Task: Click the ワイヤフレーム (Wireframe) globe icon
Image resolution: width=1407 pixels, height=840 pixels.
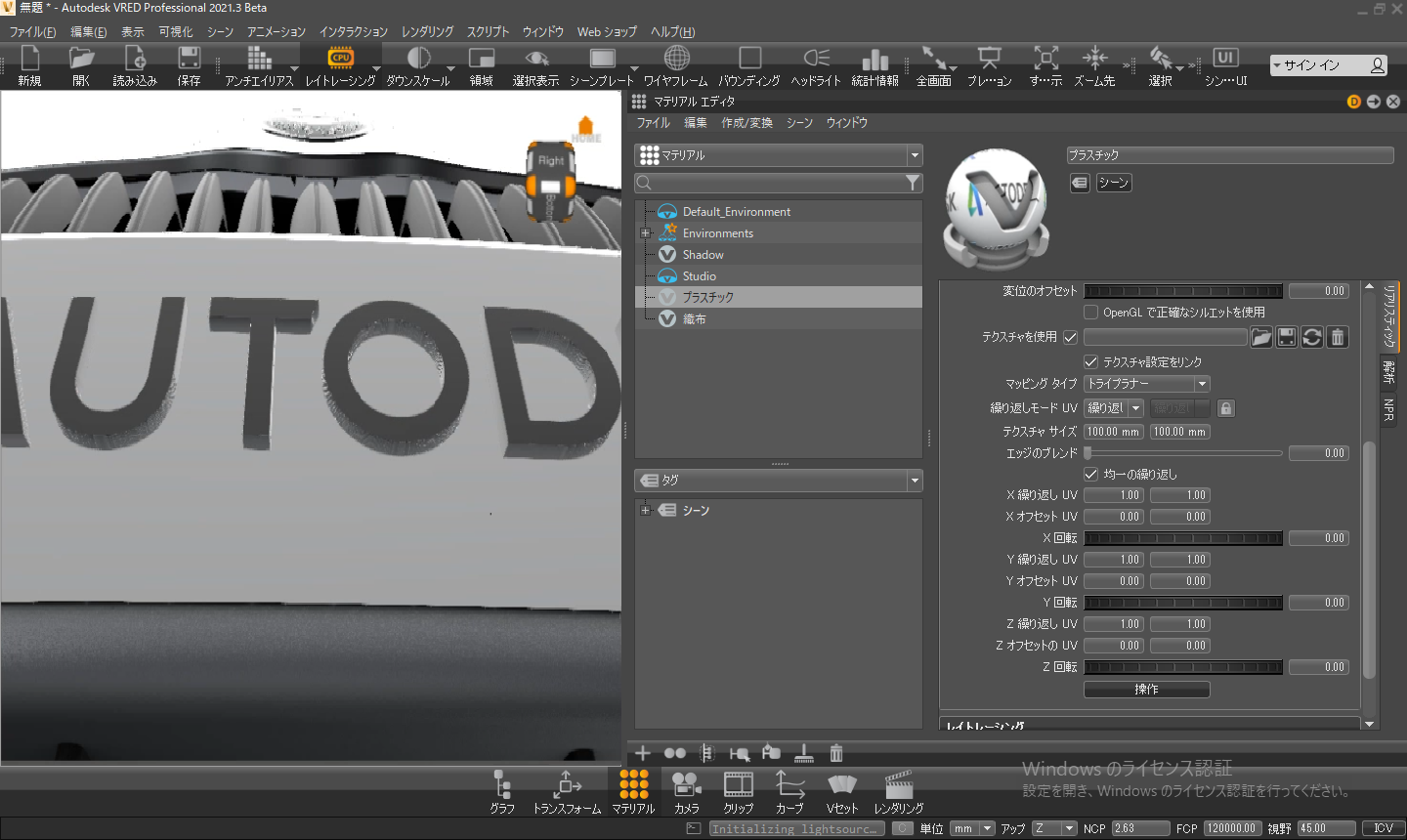Action: (x=676, y=59)
